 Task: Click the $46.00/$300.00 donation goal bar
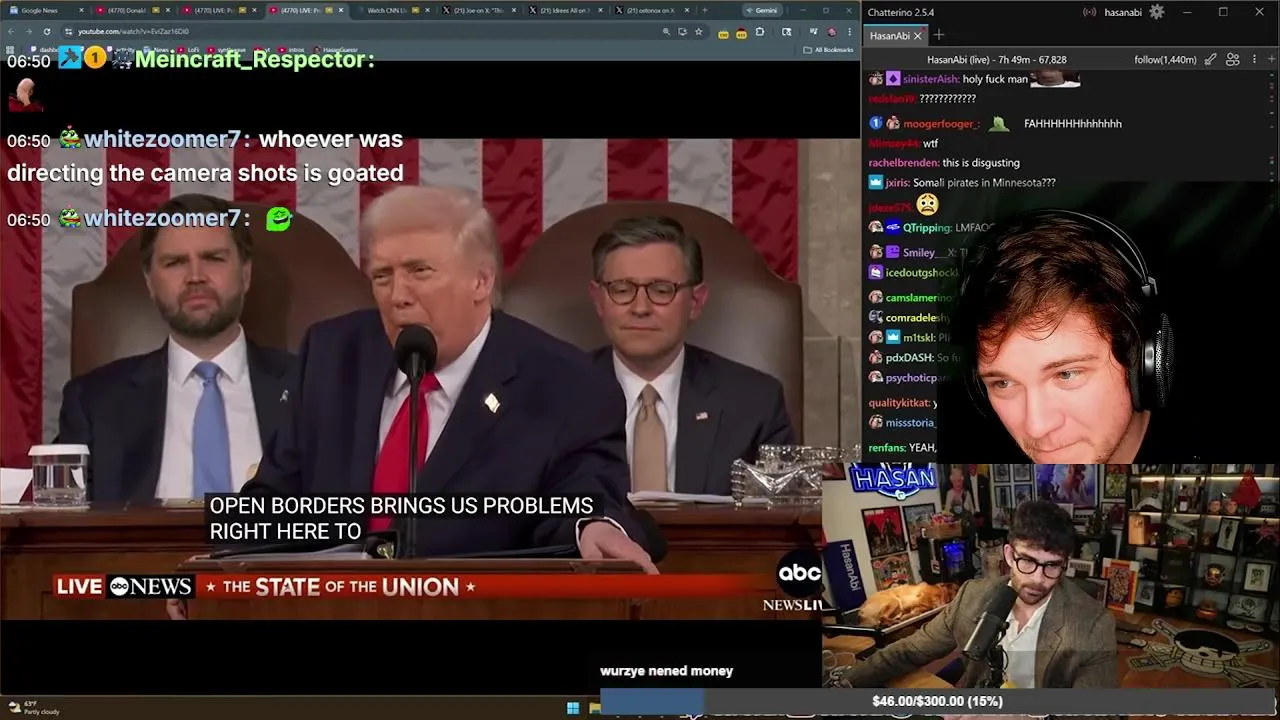pyautogui.click(x=937, y=701)
